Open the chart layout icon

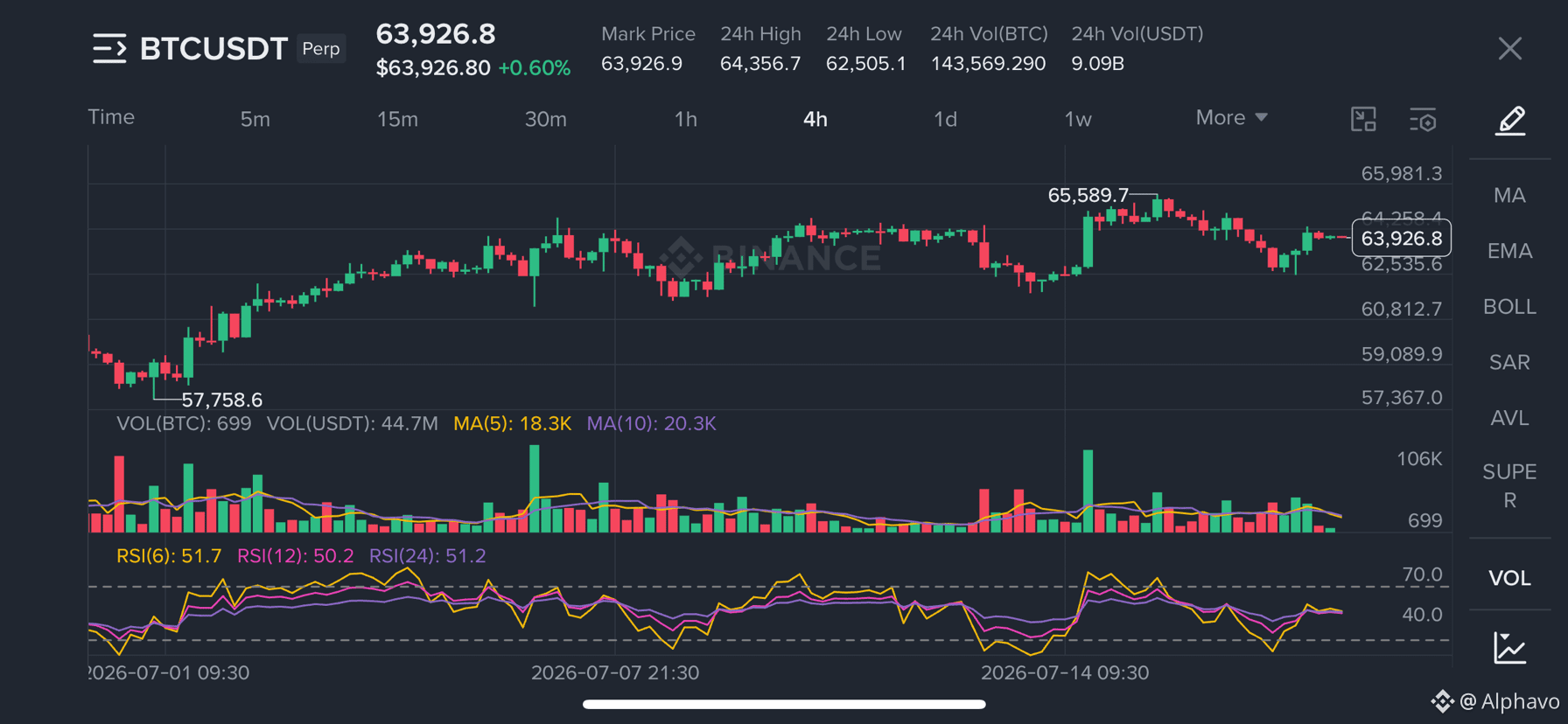pos(1363,119)
